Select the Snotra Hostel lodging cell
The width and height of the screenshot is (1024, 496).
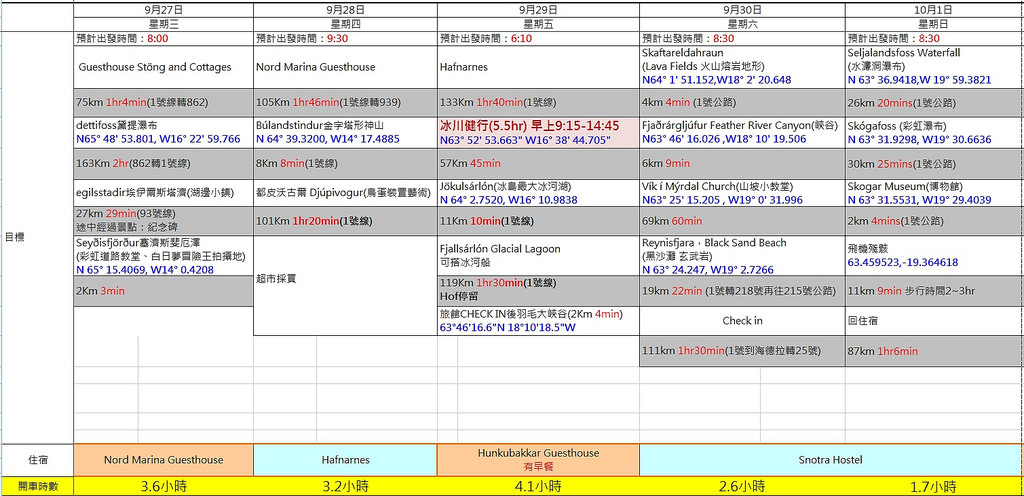pyautogui.click(x=831, y=460)
